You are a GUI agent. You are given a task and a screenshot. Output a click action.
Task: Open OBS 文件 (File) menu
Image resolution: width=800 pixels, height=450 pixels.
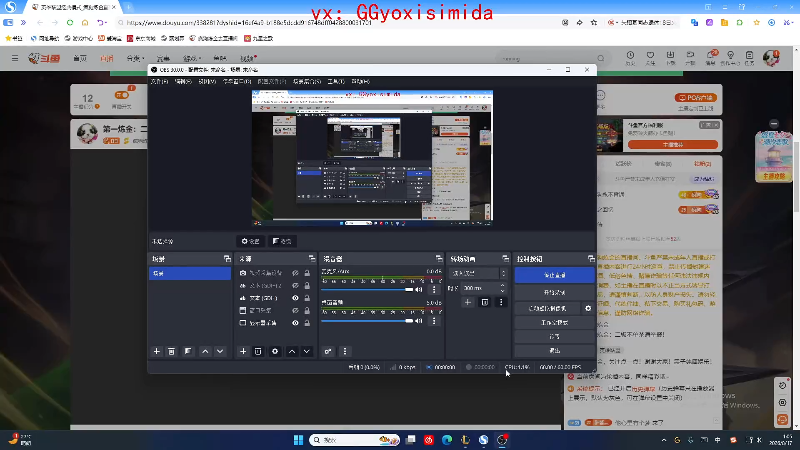click(x=159, y=82)
